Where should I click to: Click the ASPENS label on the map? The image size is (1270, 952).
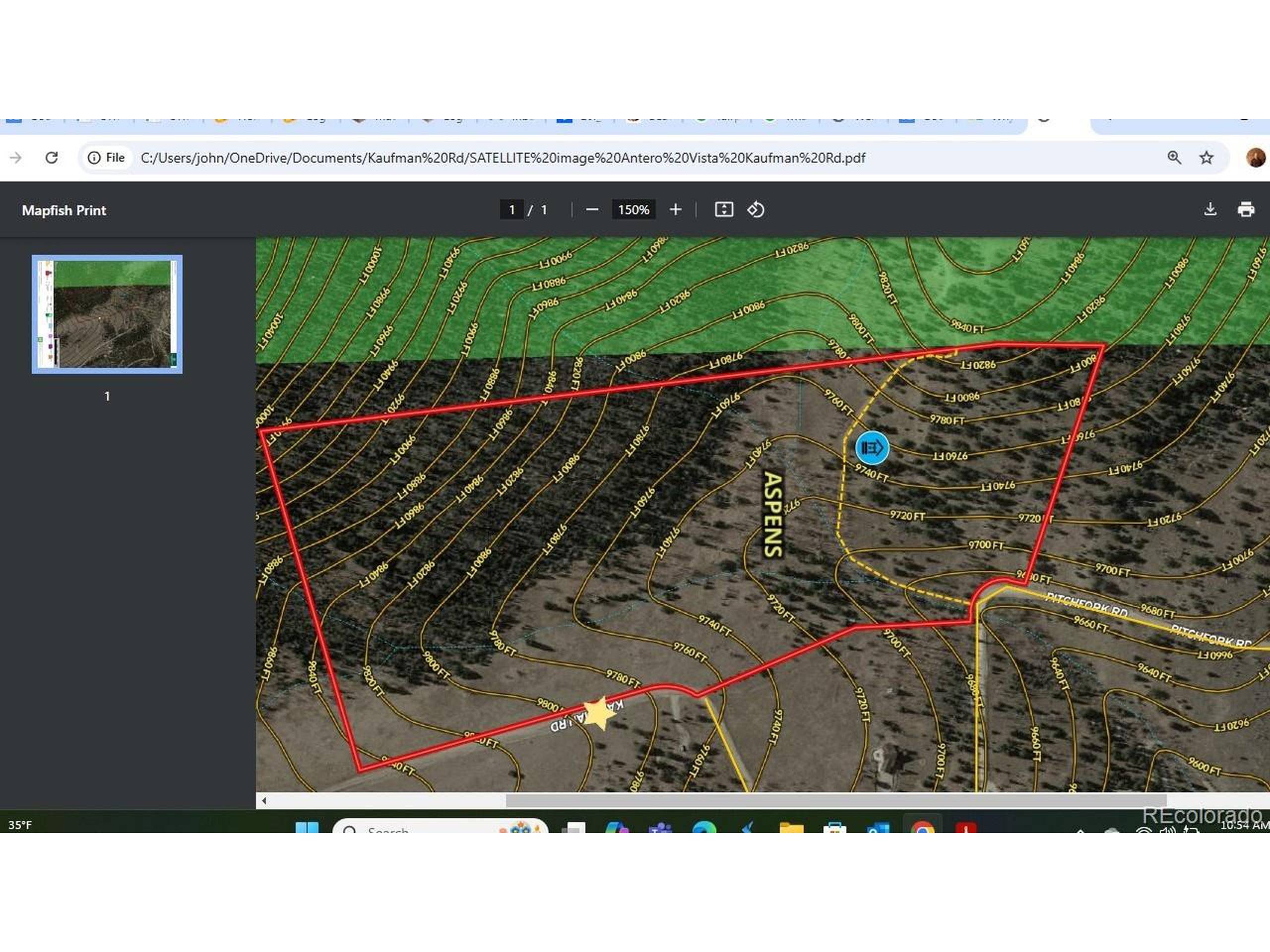[773, 515]
